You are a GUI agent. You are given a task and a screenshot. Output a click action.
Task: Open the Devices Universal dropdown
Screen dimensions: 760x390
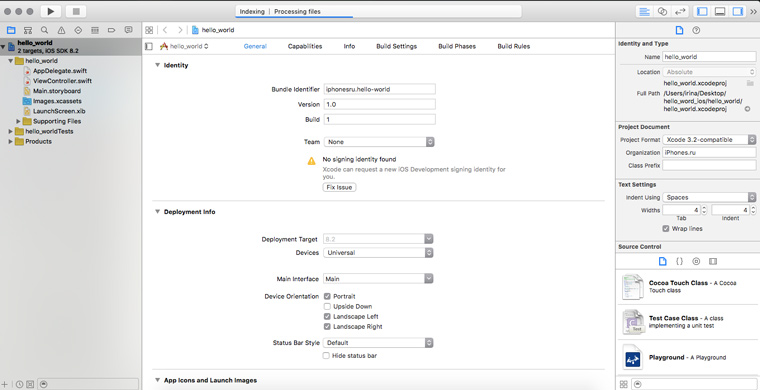[378, 252]
